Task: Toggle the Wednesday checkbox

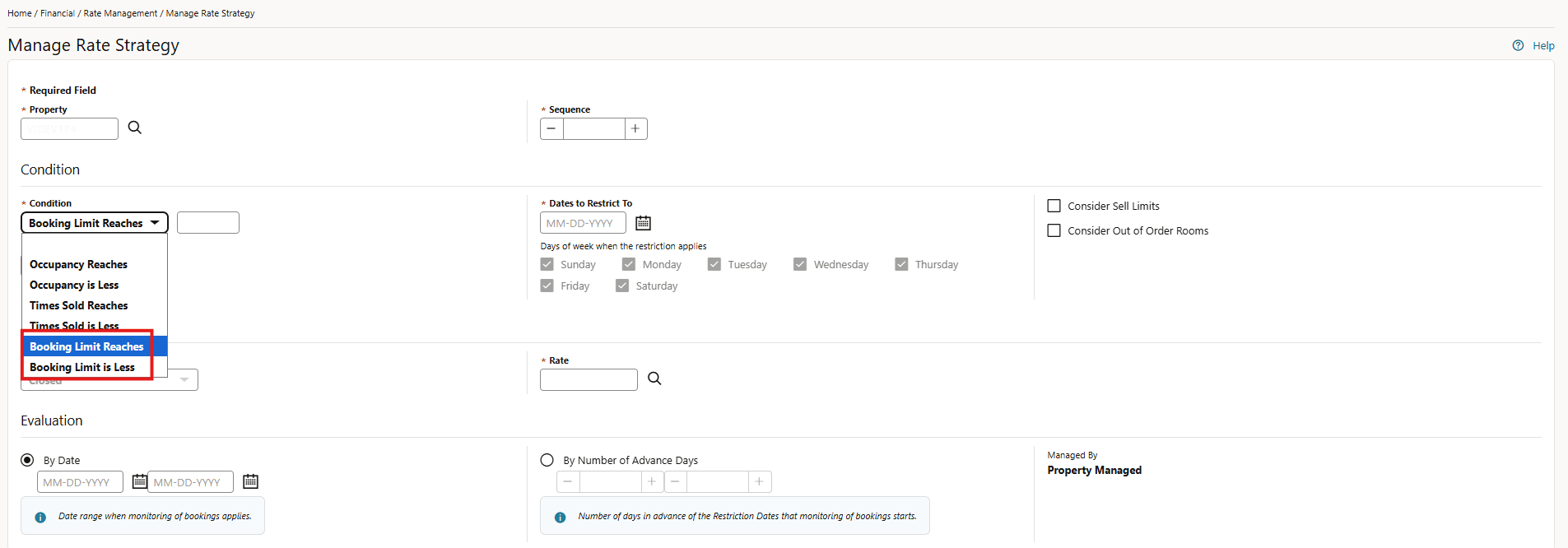Action: (800, 264)
